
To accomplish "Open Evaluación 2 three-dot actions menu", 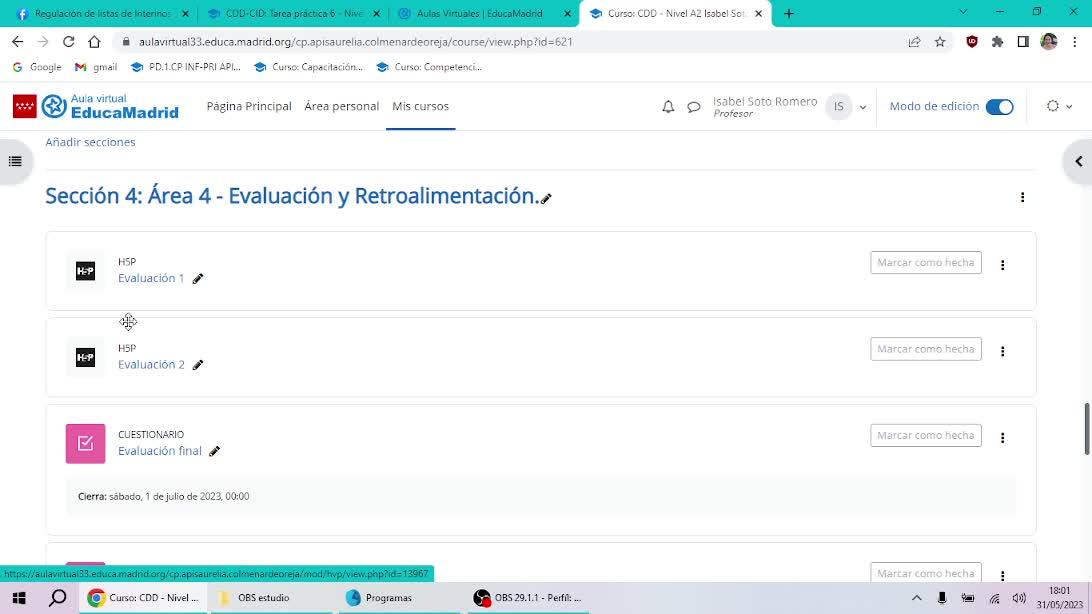I will click(x=1002, y=352).
